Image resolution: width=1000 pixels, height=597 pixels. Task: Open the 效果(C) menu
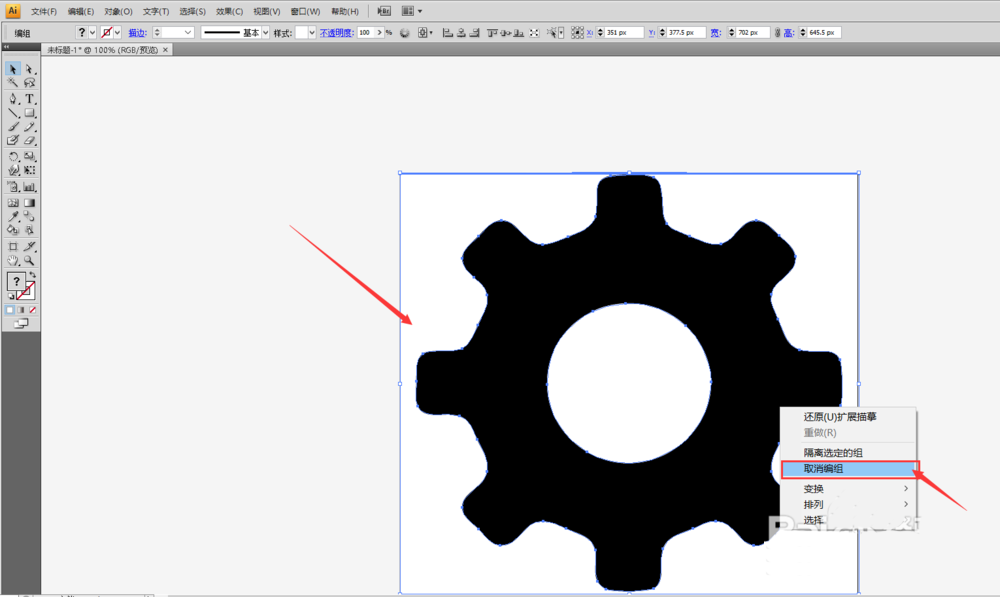pos(229,11)
